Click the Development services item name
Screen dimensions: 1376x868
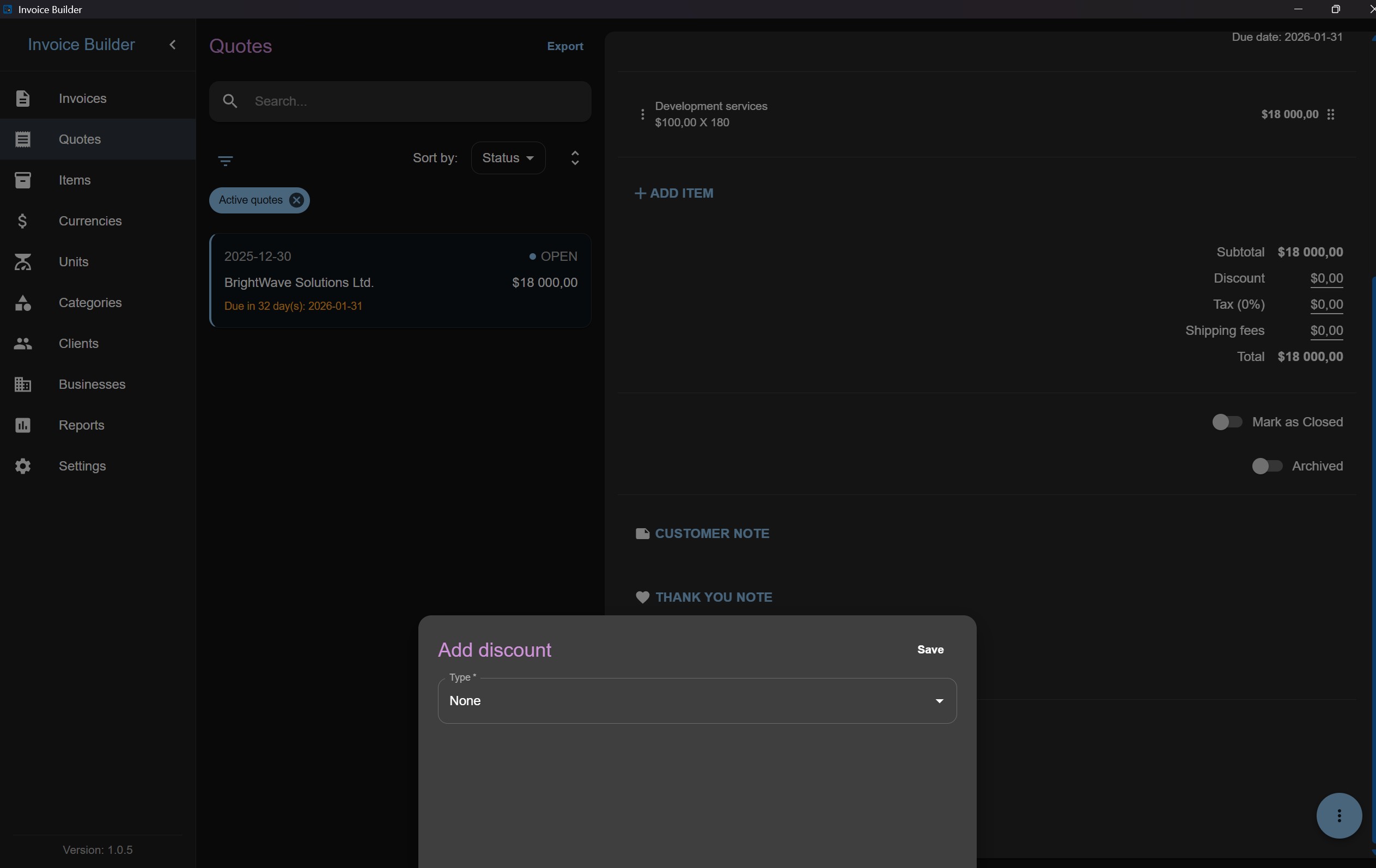[710, 106]
